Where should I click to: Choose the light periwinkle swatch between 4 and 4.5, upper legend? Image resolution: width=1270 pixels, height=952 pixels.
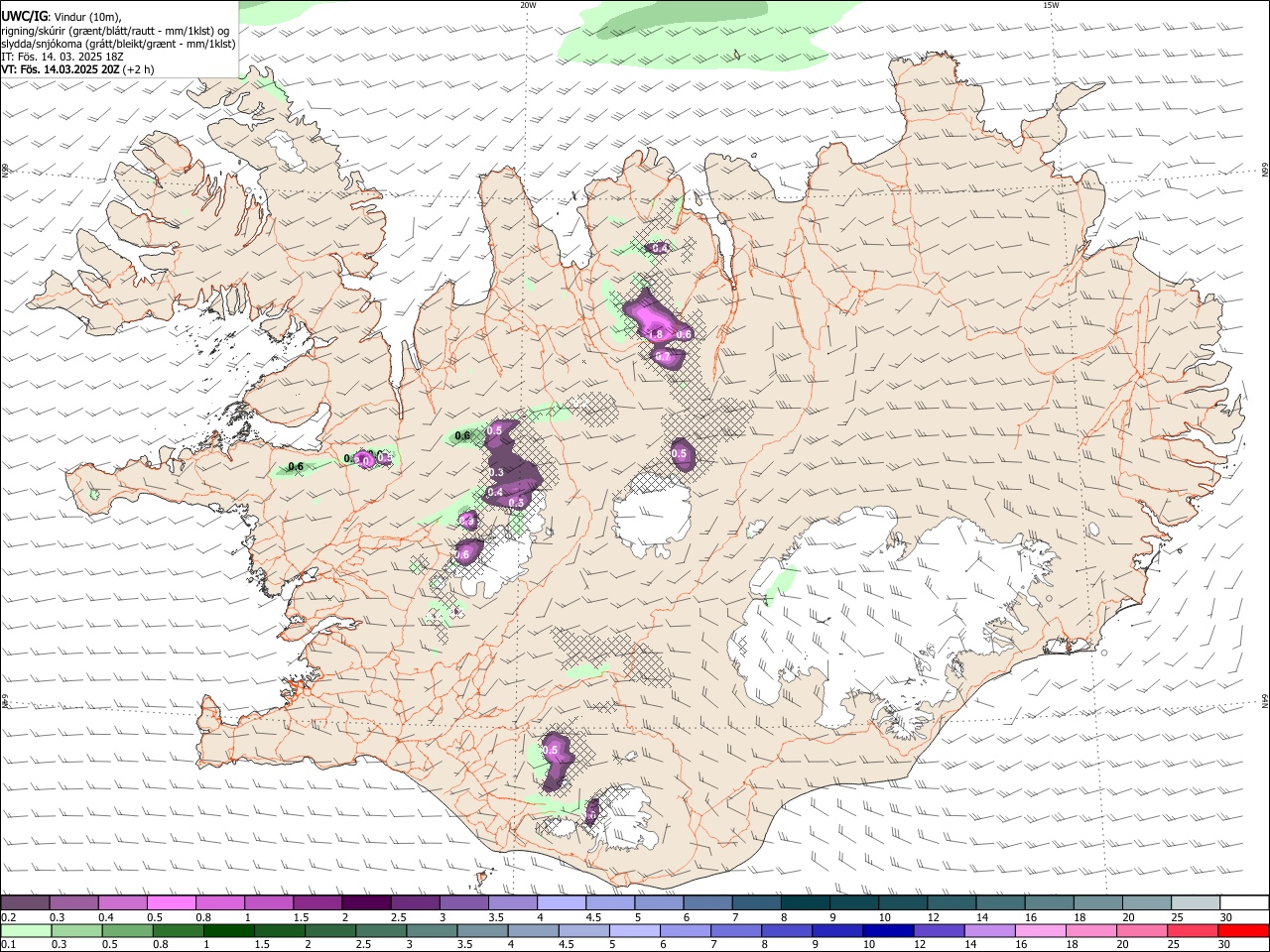click(x=561, y=903)
